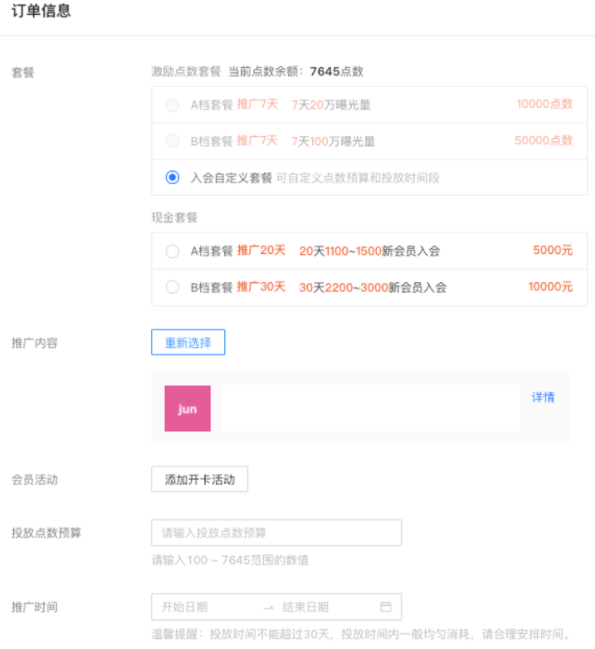Screen dimensions: 595x649
Task: Click the 添加开卡活动 button
Action: [x=199, y=479]
